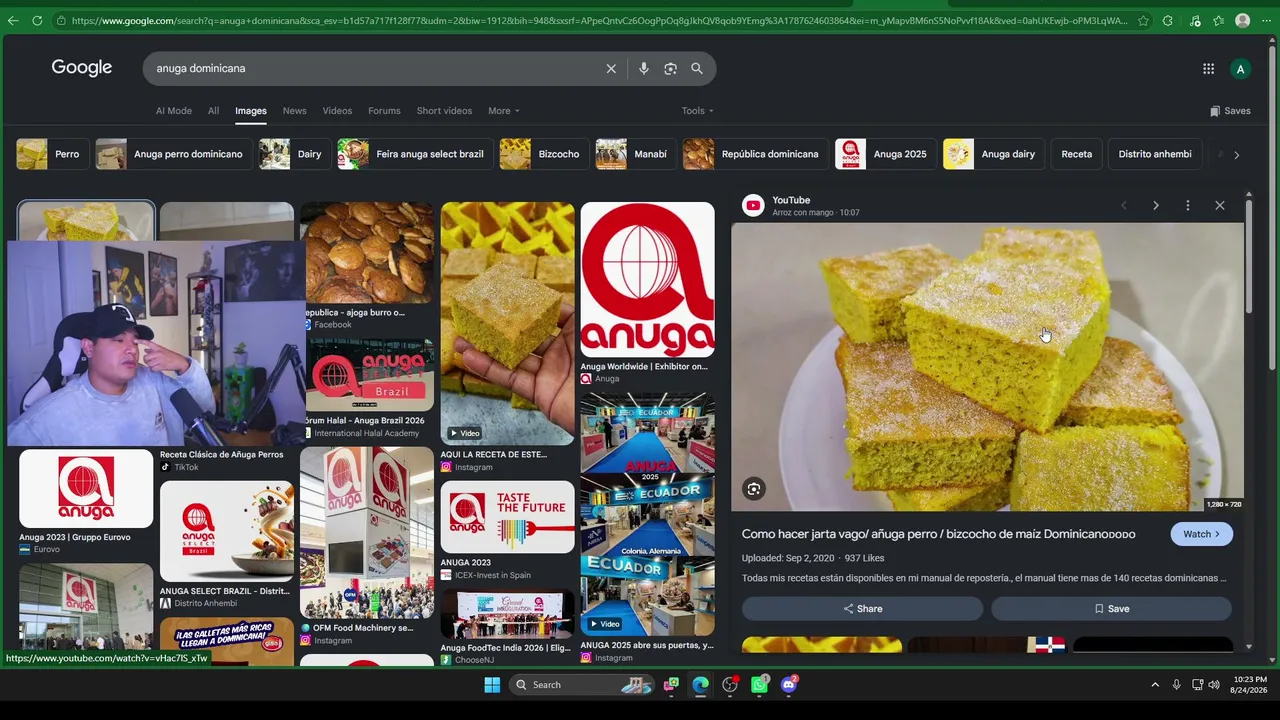The height and width of the screenshot is (720, 1280).
Task: Show previous image in preview panel
Action: click(1124, 206)
